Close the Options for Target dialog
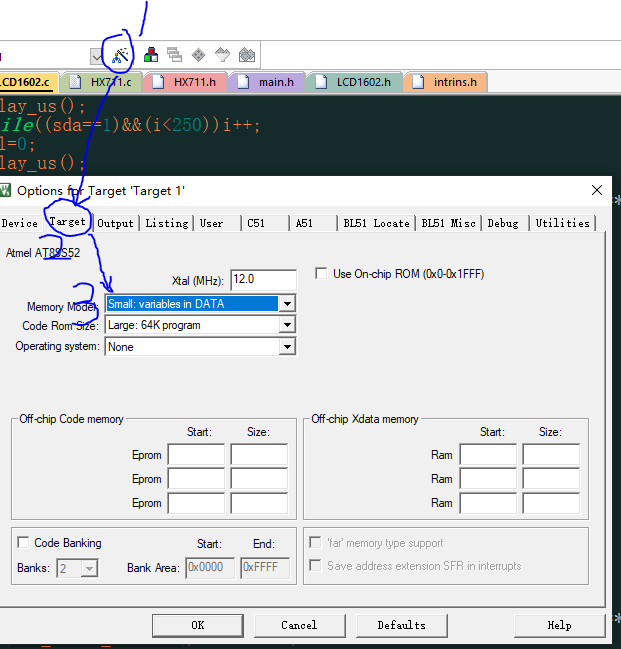Screen dimensions: 621x649 597,190
